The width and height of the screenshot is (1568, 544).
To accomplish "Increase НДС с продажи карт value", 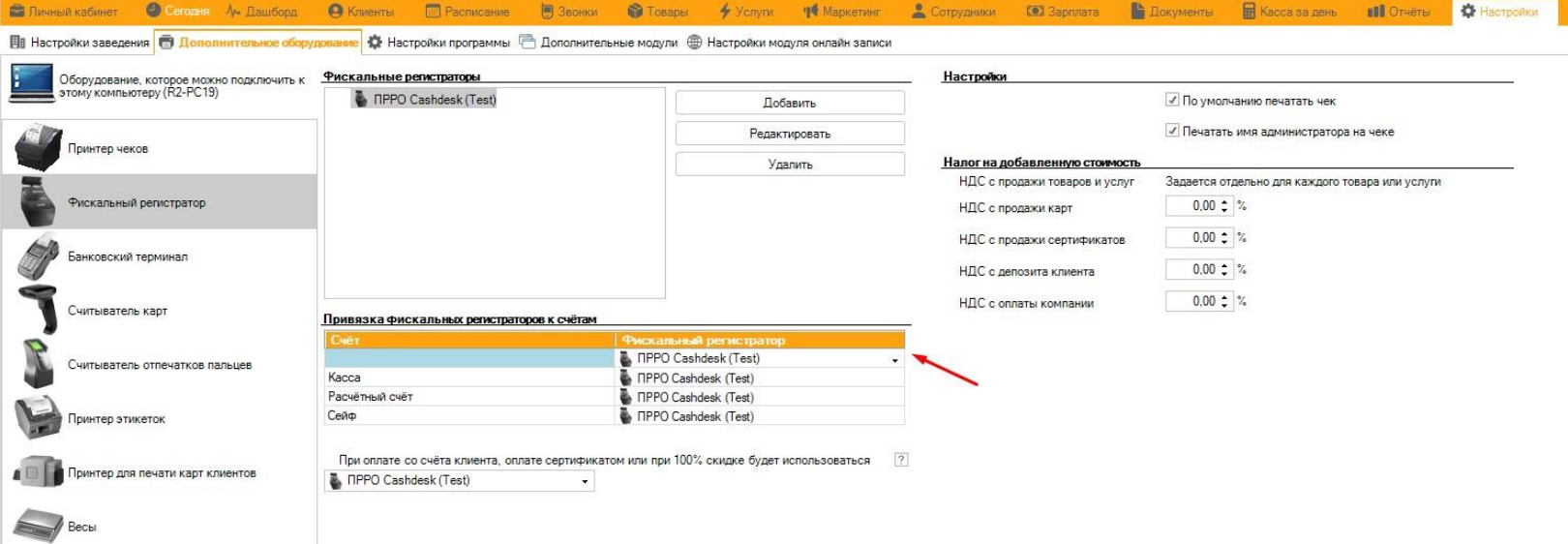I will pos(1224,202).
